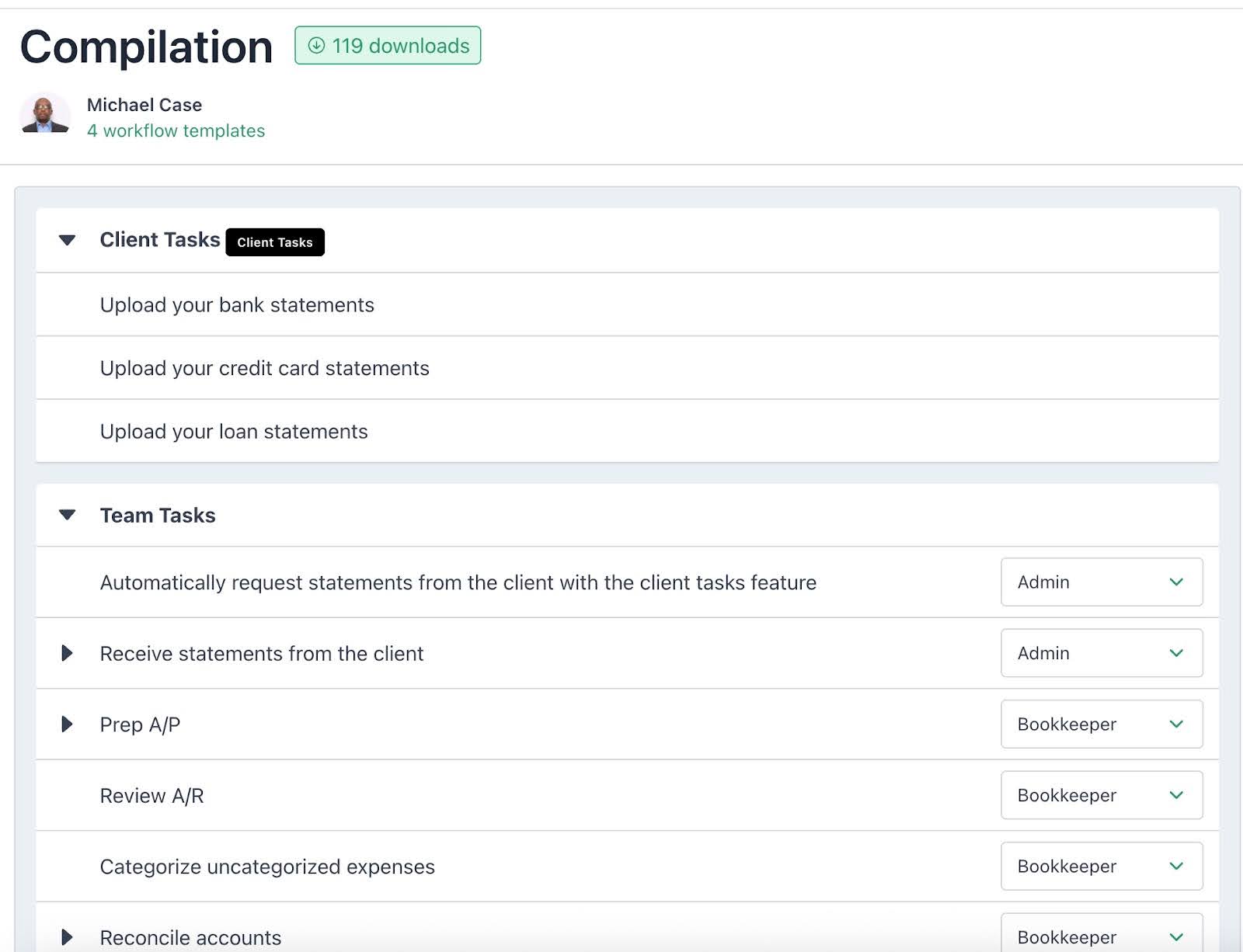
Task: Open Bookkeeper dropdown for Prep A/P
Action: click(x=1101, y=724)
